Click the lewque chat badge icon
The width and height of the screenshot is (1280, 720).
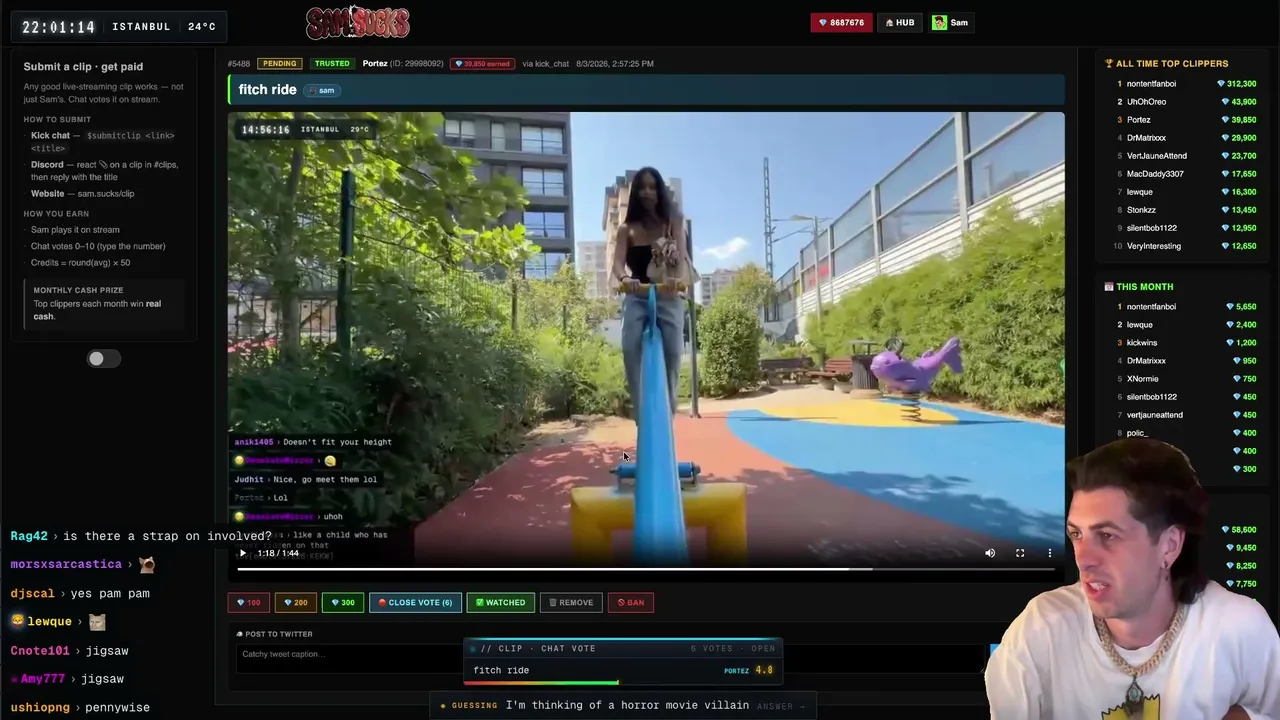coord(17,622)
